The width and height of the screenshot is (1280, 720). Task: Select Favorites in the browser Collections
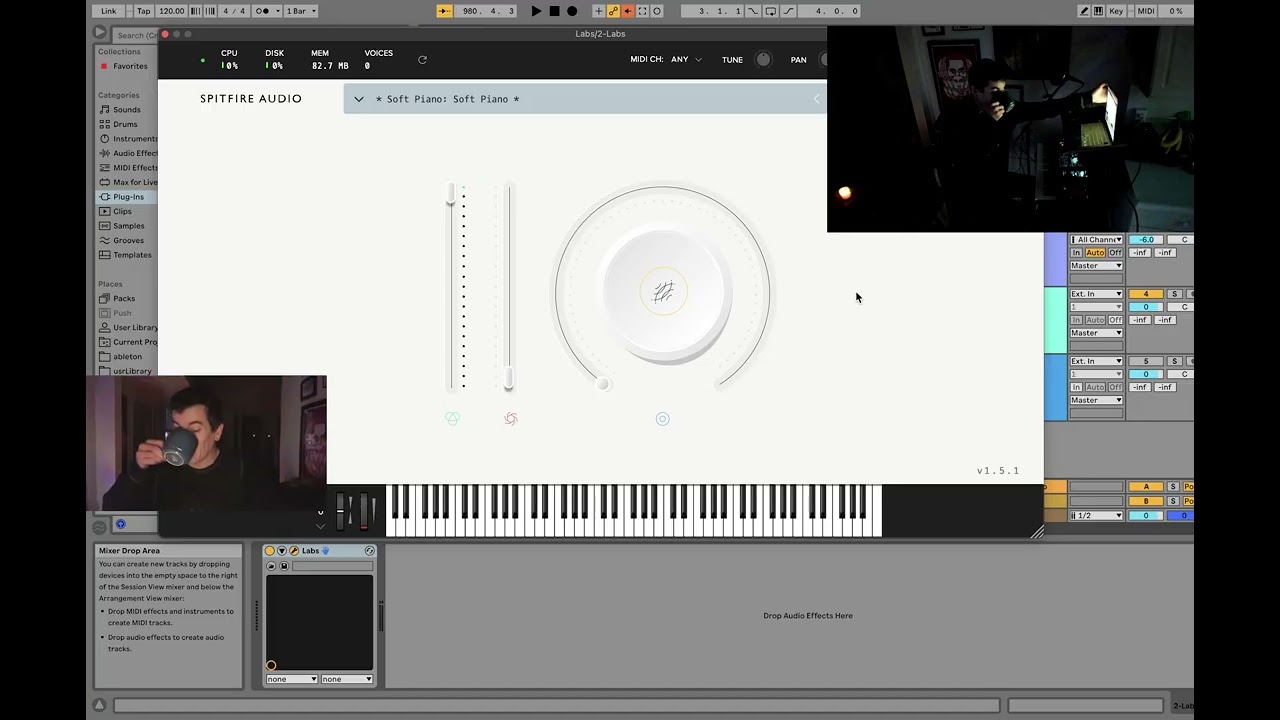click(x=129, y=66)
